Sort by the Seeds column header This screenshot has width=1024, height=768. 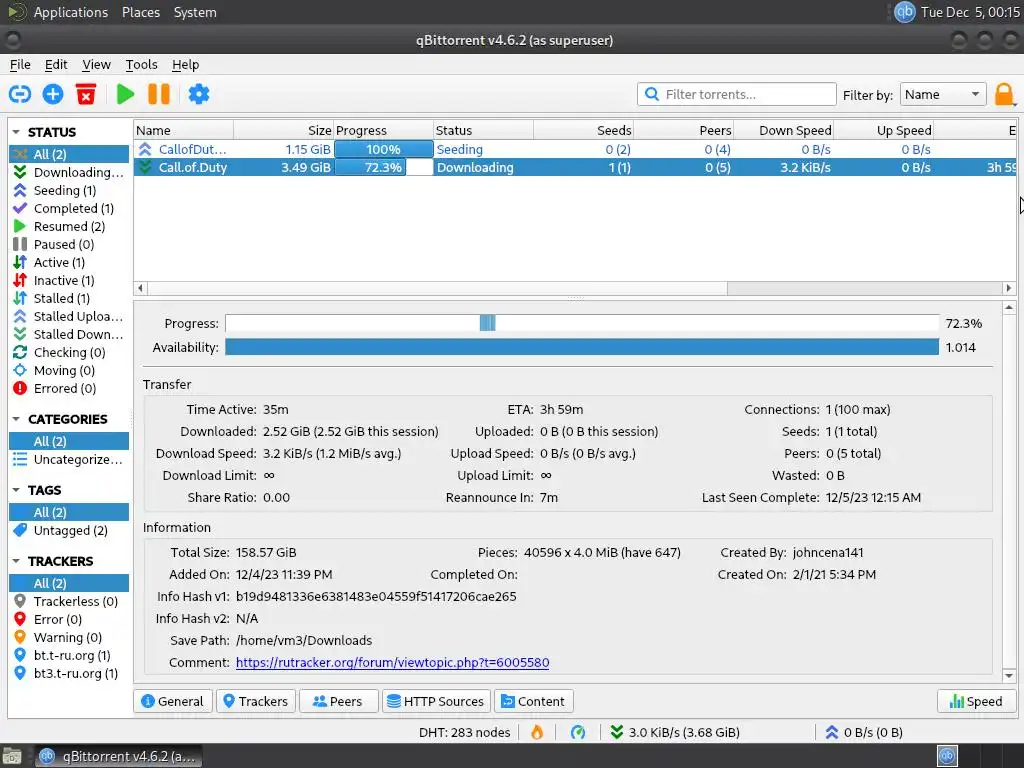[583, 130]
